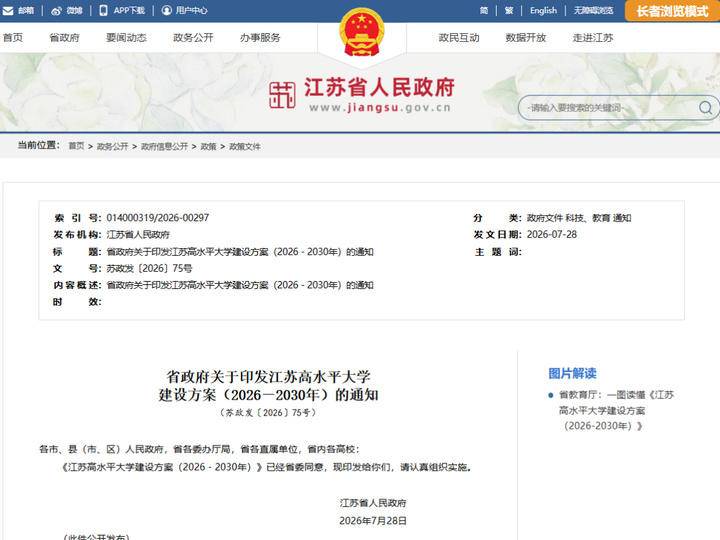Open the 省教育厅 一图读懂 article link
This screenshot has height=540, width=720.
(616, 410)
